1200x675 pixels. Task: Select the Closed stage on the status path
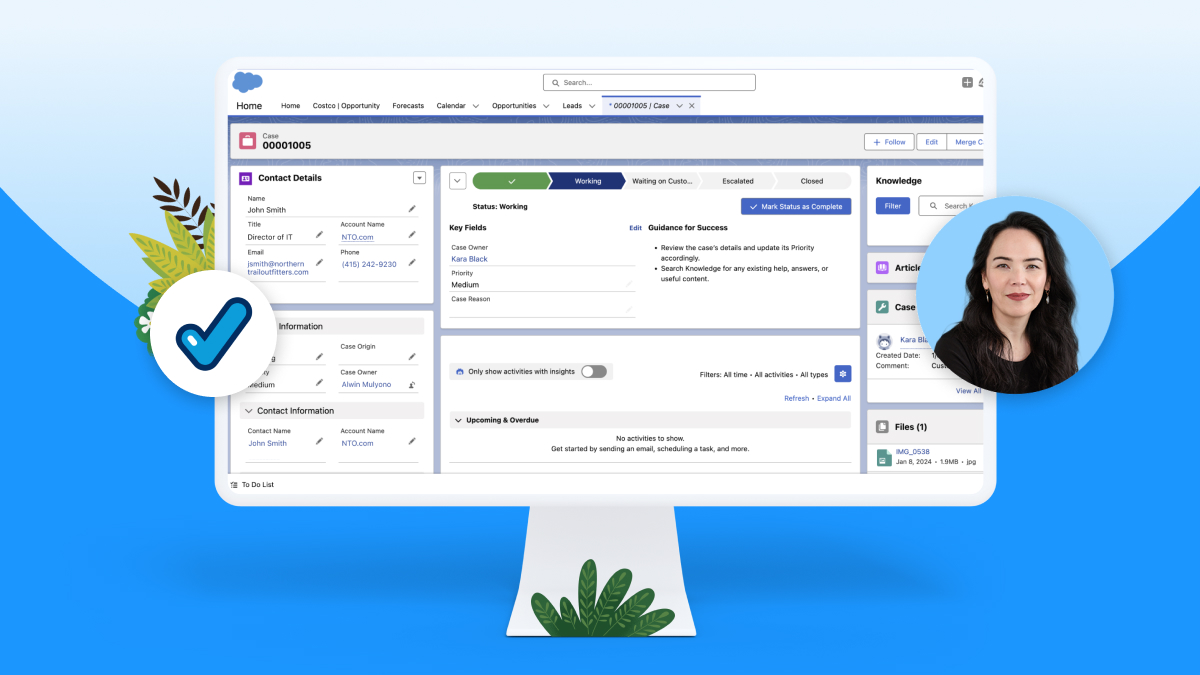coord(811,180)
